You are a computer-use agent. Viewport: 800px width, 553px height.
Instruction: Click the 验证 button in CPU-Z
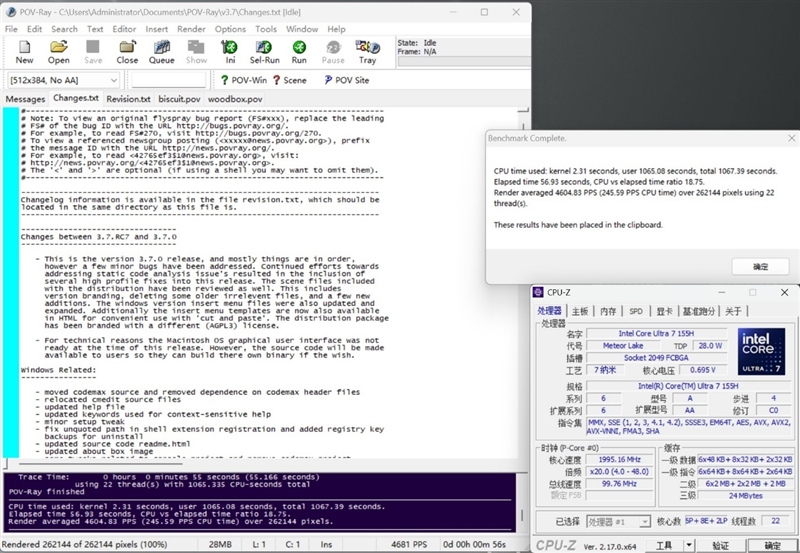(x=719, y=545)
